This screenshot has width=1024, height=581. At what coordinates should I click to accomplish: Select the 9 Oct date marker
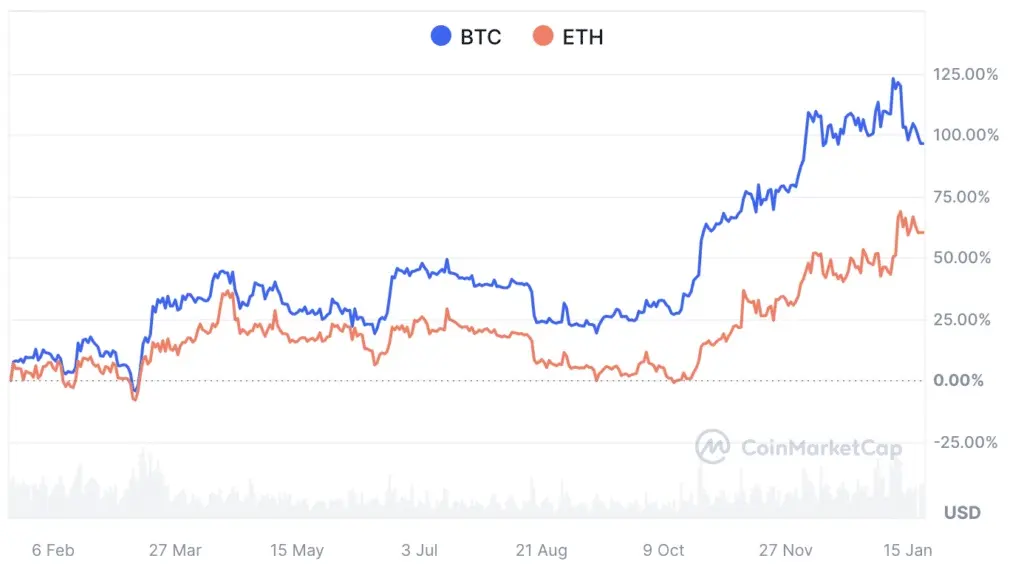tap(664, 550)
